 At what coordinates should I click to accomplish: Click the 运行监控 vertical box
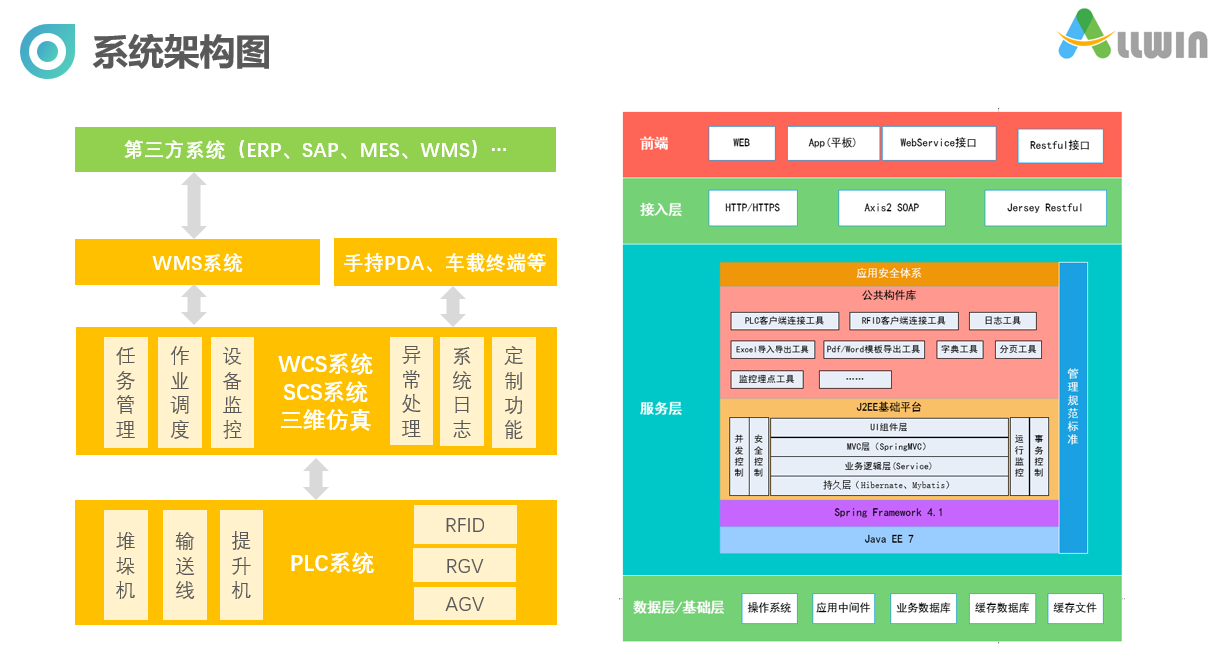click(1019, 456)
